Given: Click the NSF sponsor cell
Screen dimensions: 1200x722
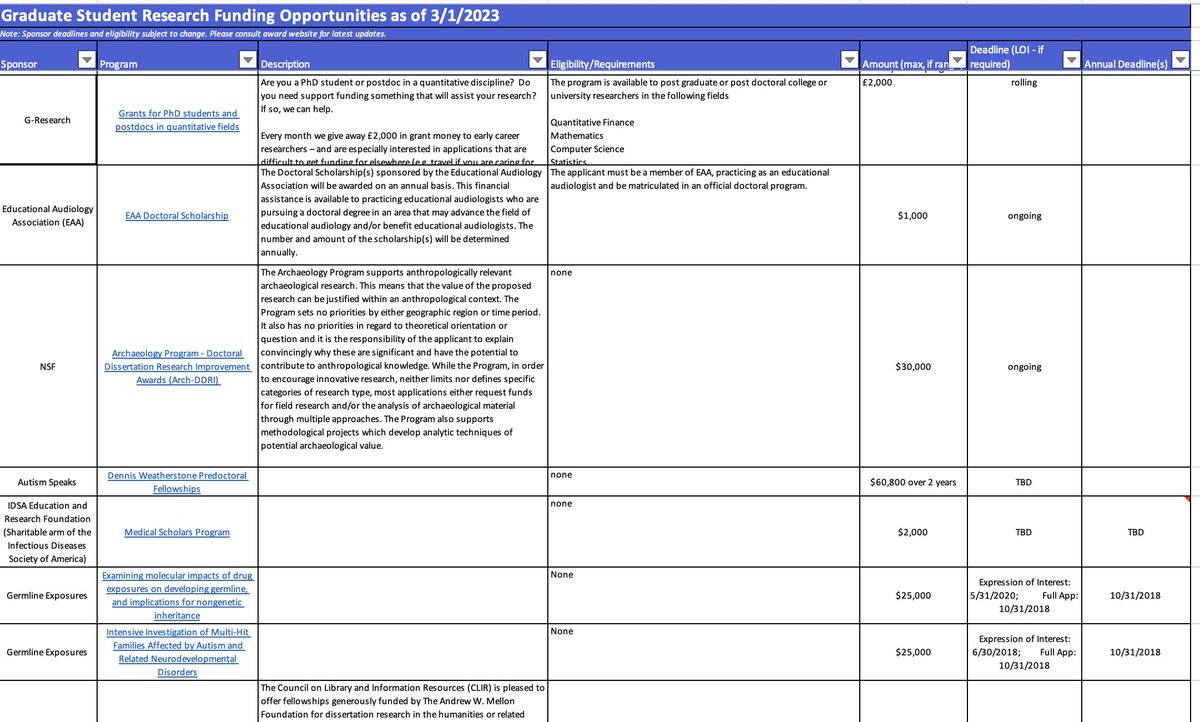Looking at the screenshot, I should pyautogui.click(x=47, y=366).
